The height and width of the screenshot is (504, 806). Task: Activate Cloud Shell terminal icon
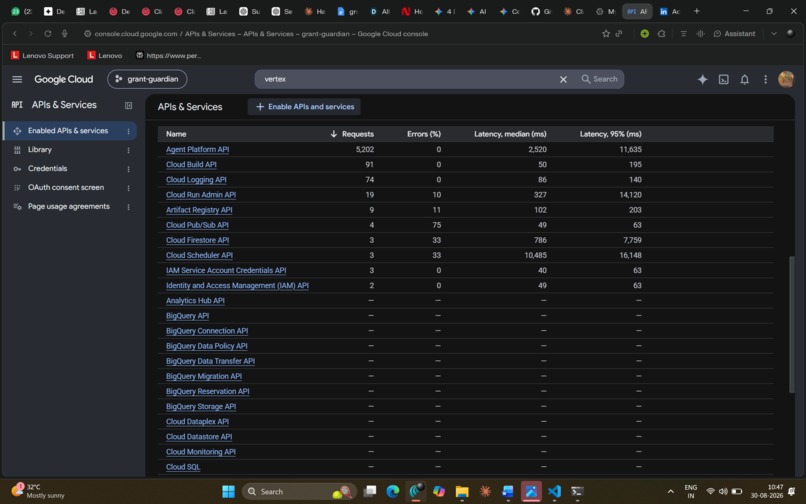(723, 79)
